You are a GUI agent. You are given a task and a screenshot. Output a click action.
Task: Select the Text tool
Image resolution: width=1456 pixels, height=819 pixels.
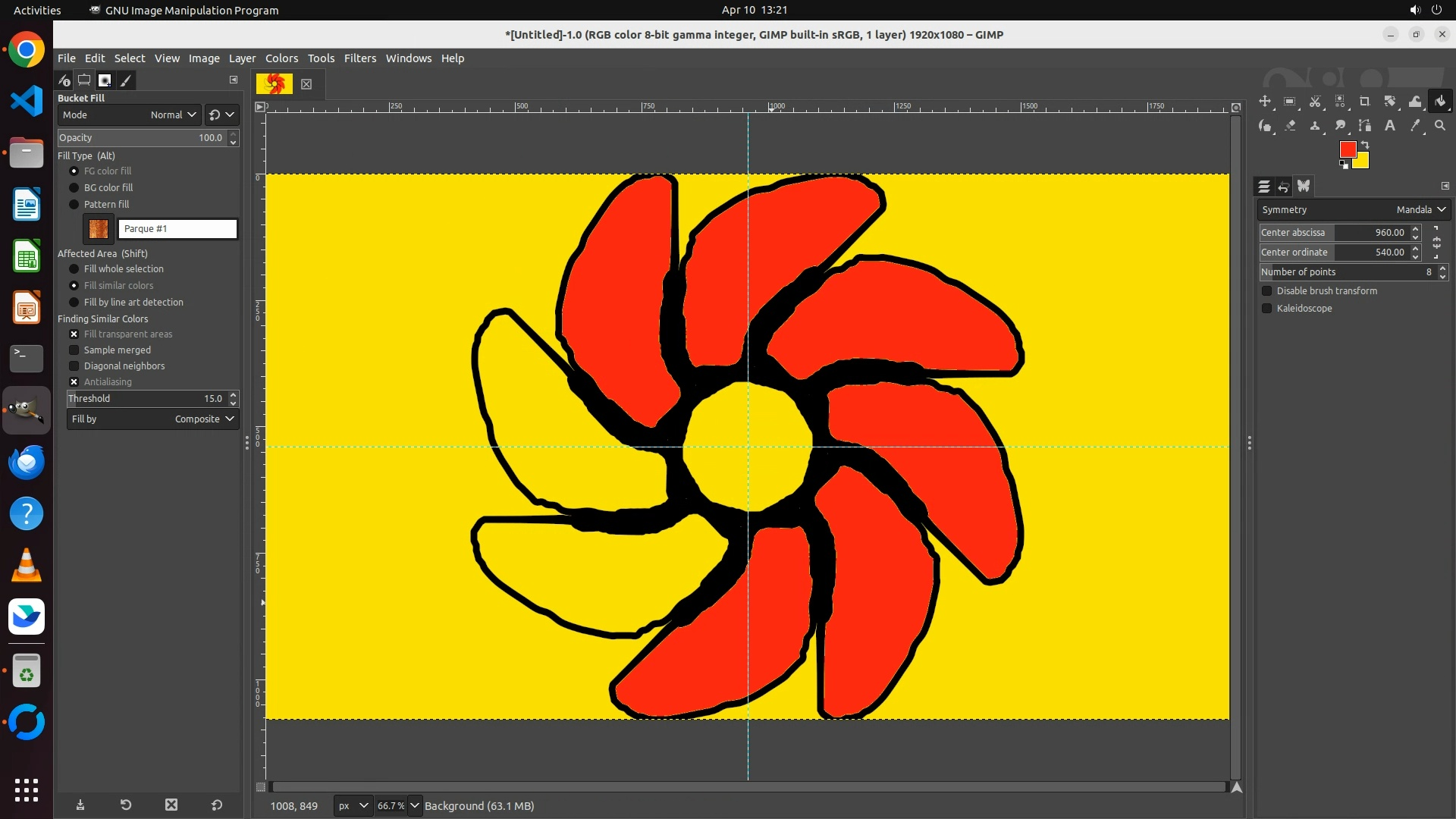[1390, 126]
